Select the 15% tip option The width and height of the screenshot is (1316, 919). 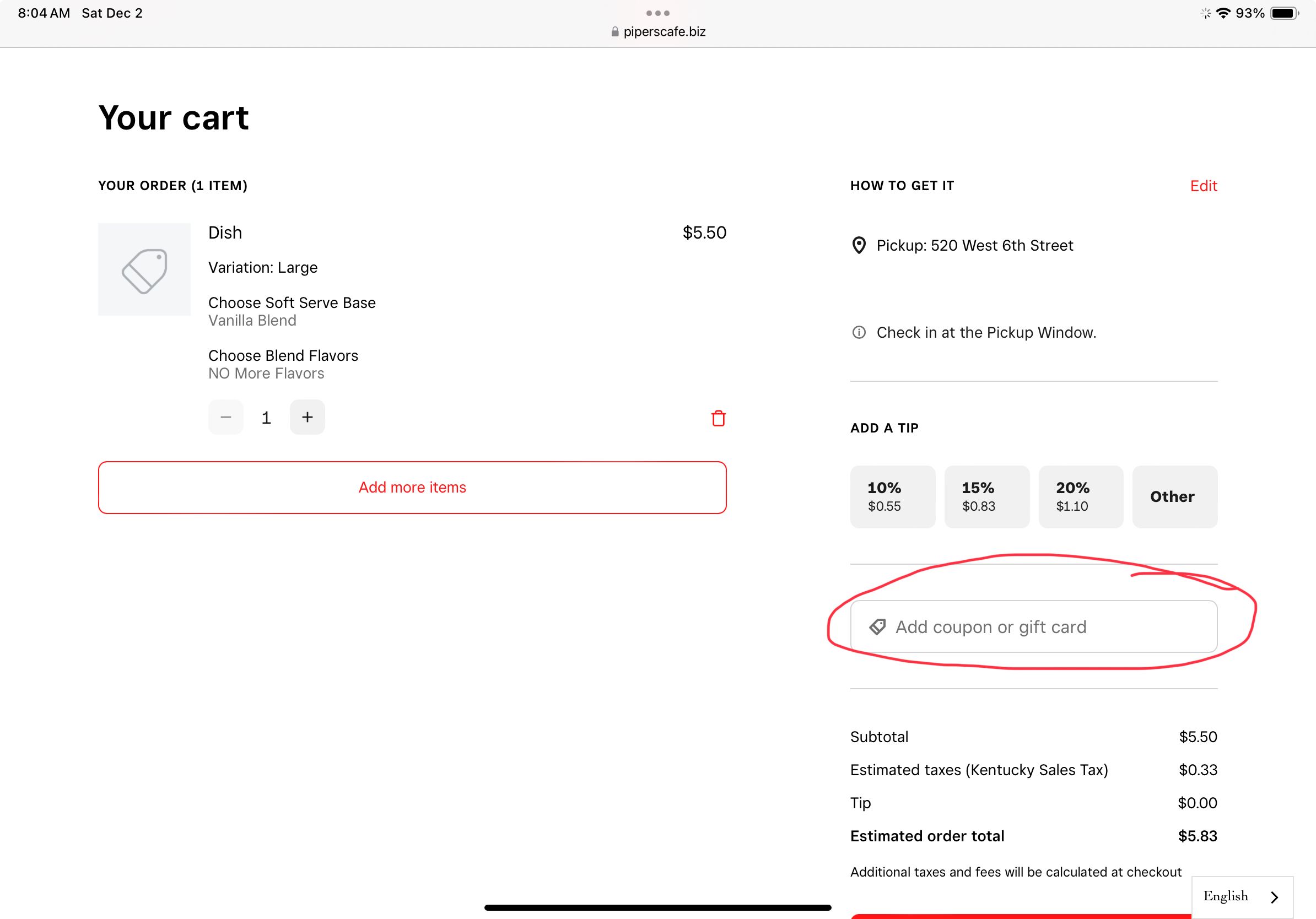986,497
